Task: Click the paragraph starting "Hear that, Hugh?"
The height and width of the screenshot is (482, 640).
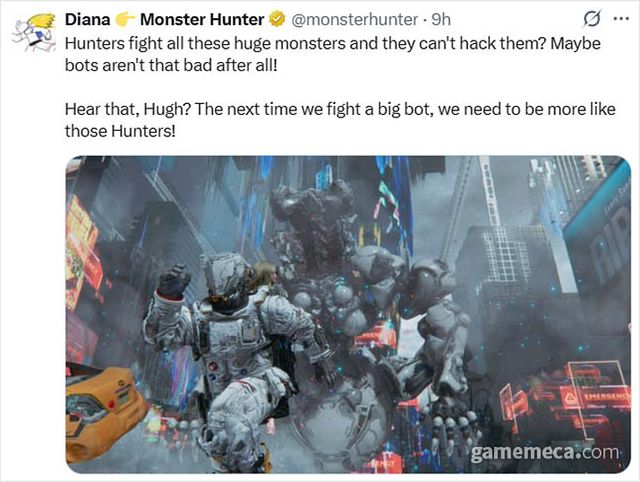Action: coord(340,120)
